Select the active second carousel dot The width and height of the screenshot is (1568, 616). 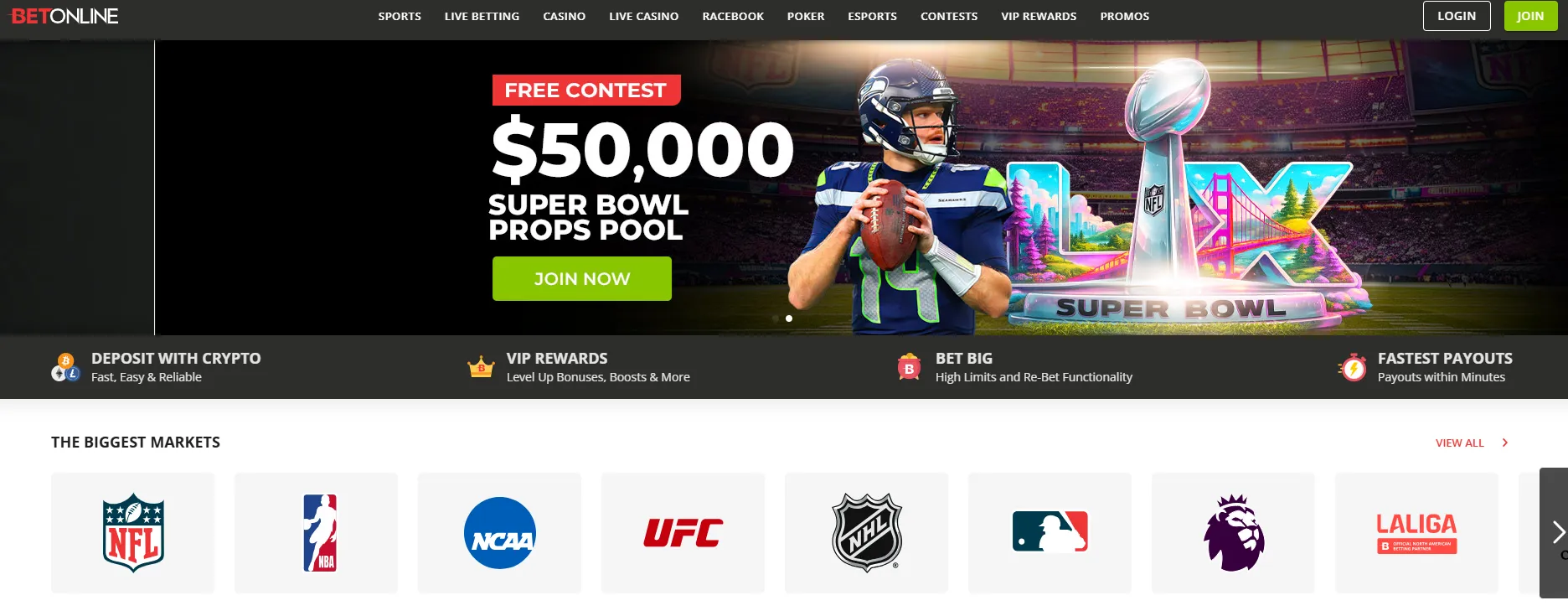(789, 318)
